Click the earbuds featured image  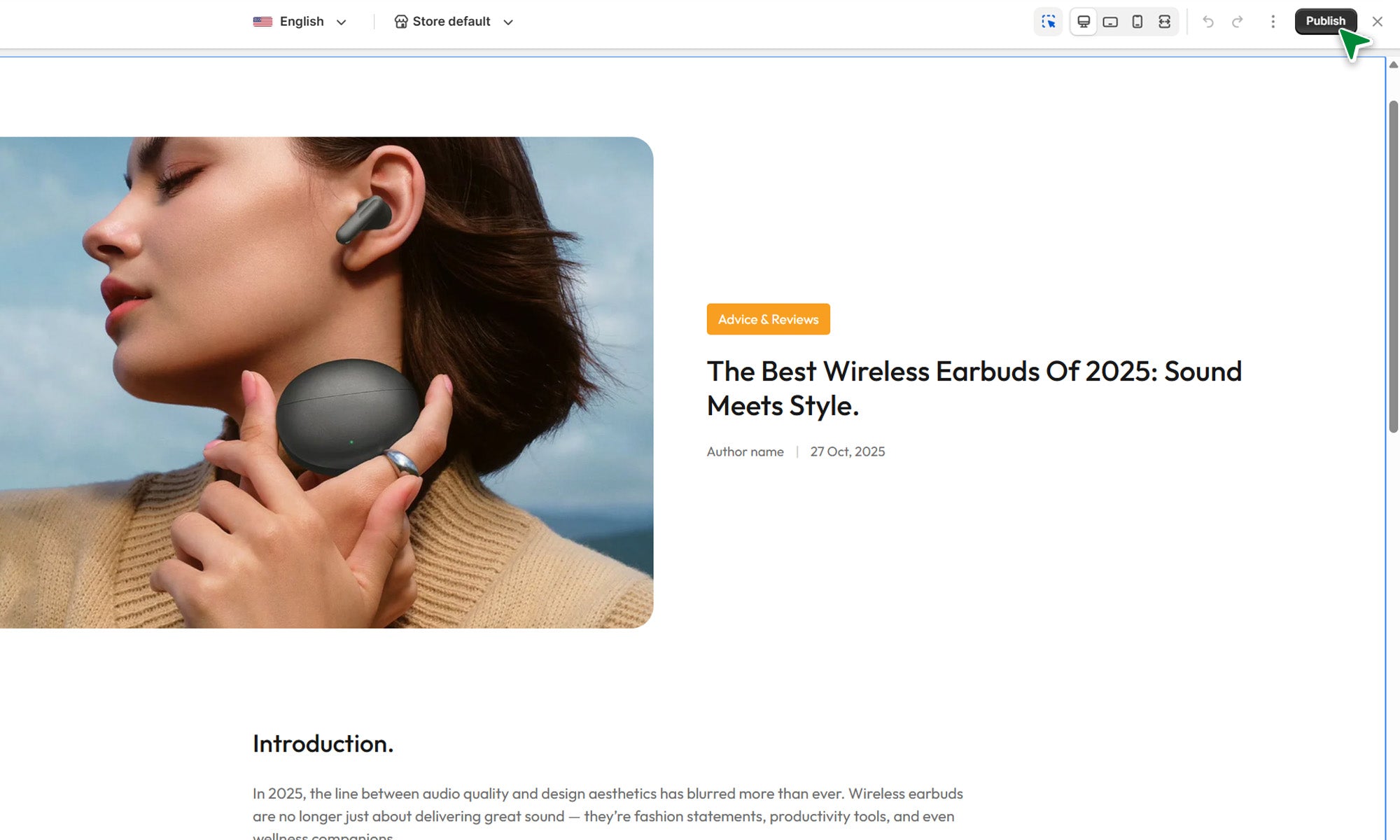[x=326, y=382]
